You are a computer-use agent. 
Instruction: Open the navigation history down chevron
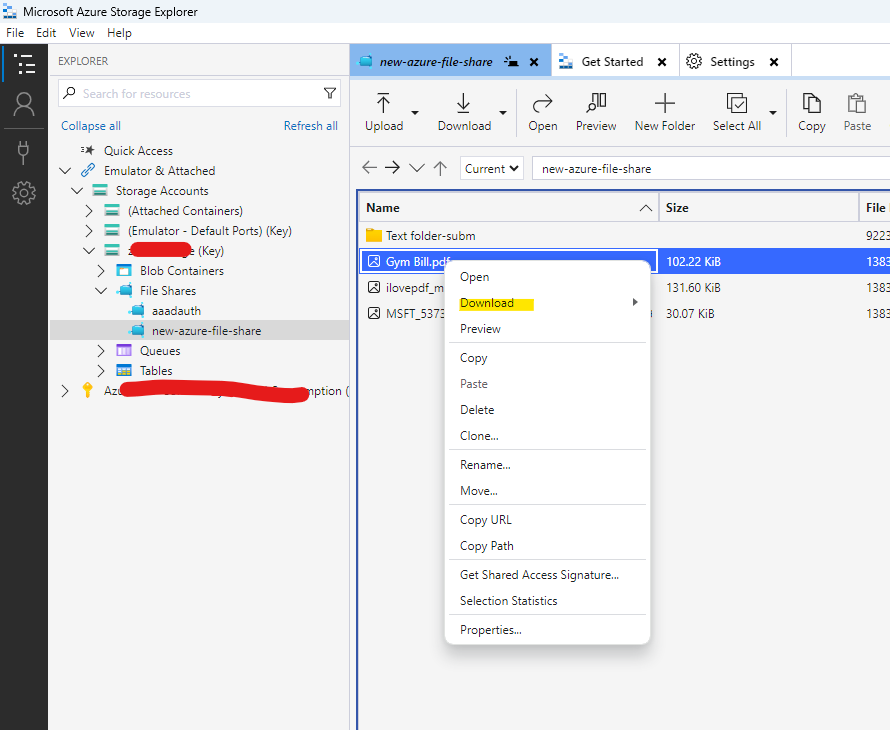click(x=417, y=168)
